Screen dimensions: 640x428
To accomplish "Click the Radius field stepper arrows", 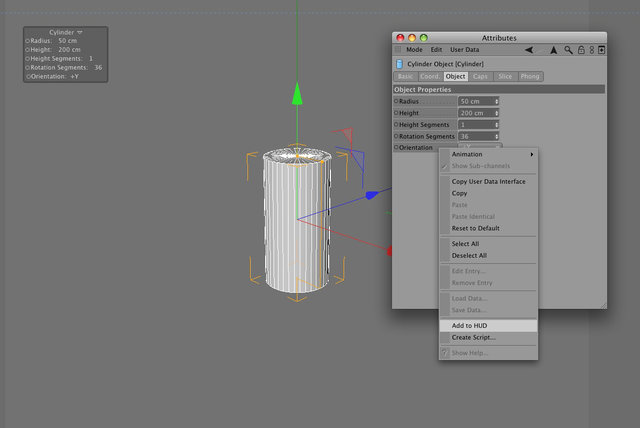I will (497, 101).
